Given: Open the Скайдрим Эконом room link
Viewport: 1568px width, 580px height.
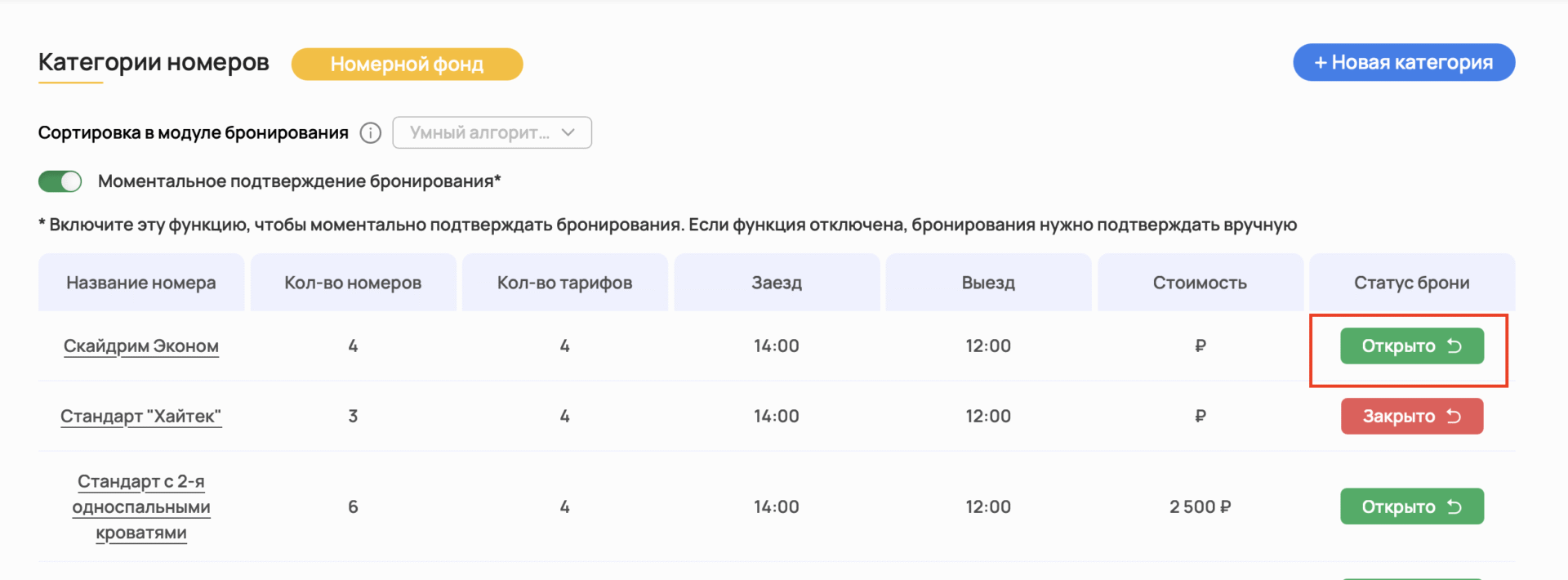Looking at the screenshot, I should tap(141, 346).
